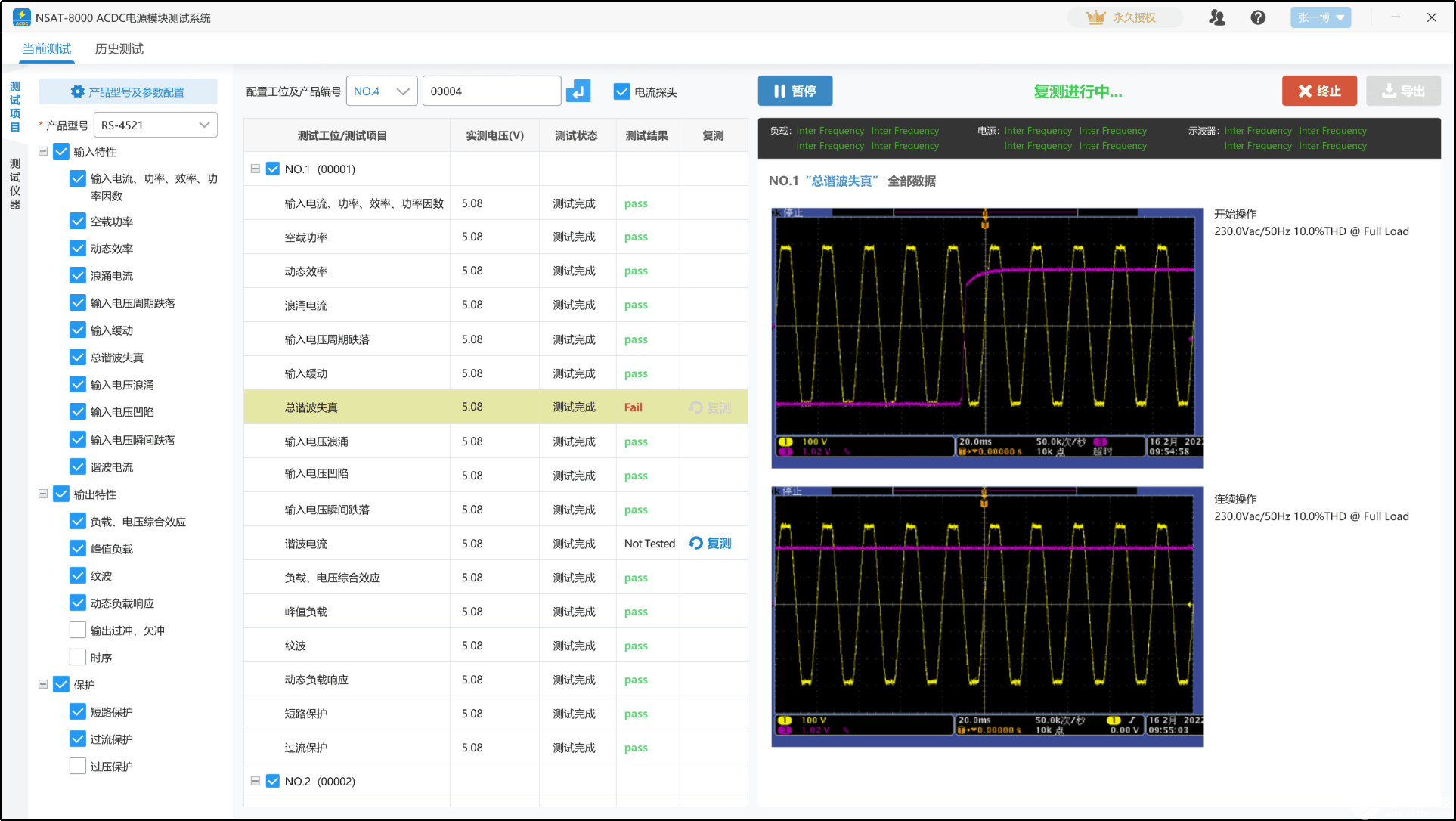Click the terminate/终止 button to stop test
The image size is (1456, 821).
pyautogui.click(x=1316, y=91)
